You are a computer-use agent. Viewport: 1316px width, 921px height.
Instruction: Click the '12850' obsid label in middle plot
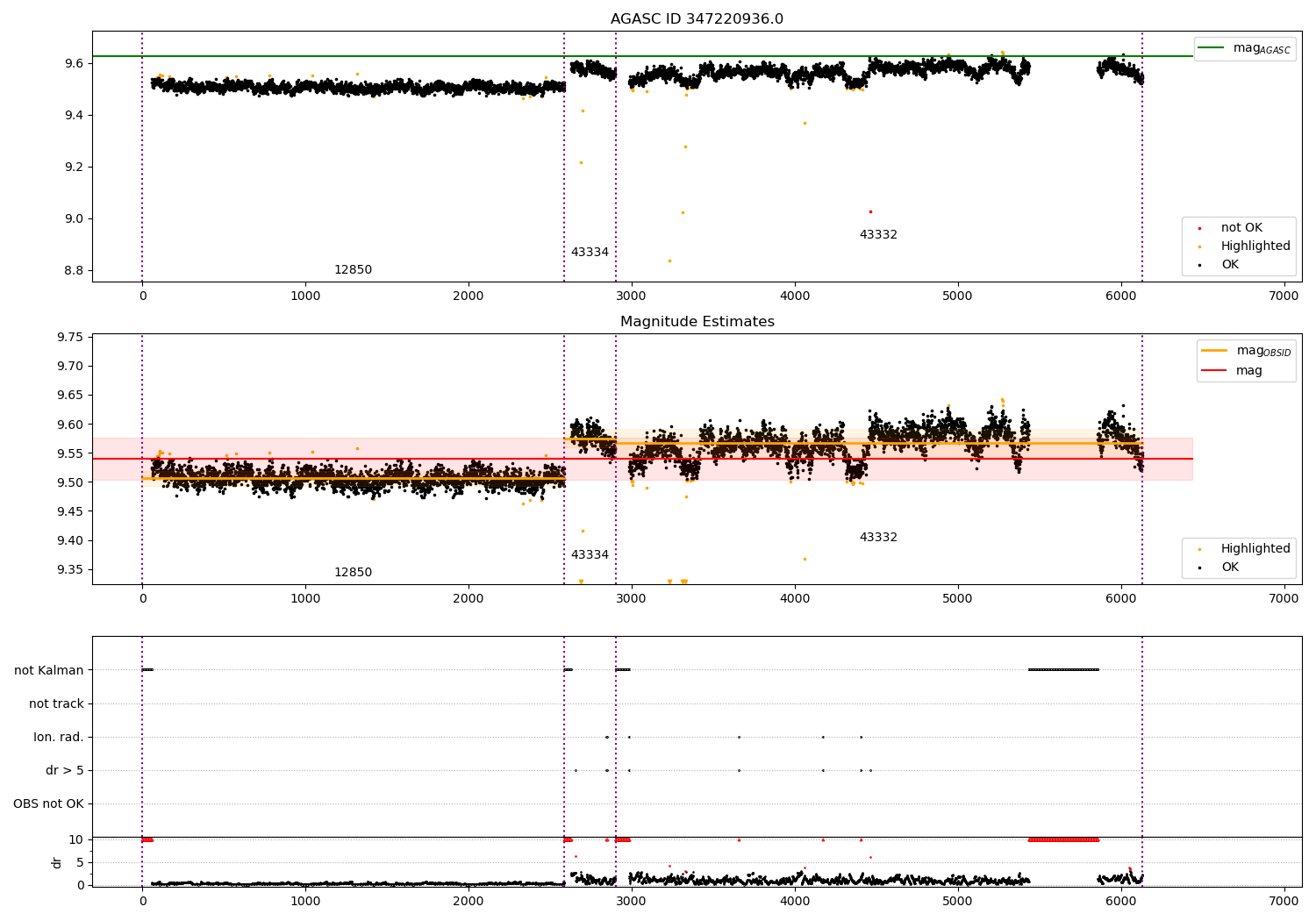tap(353, 573)
